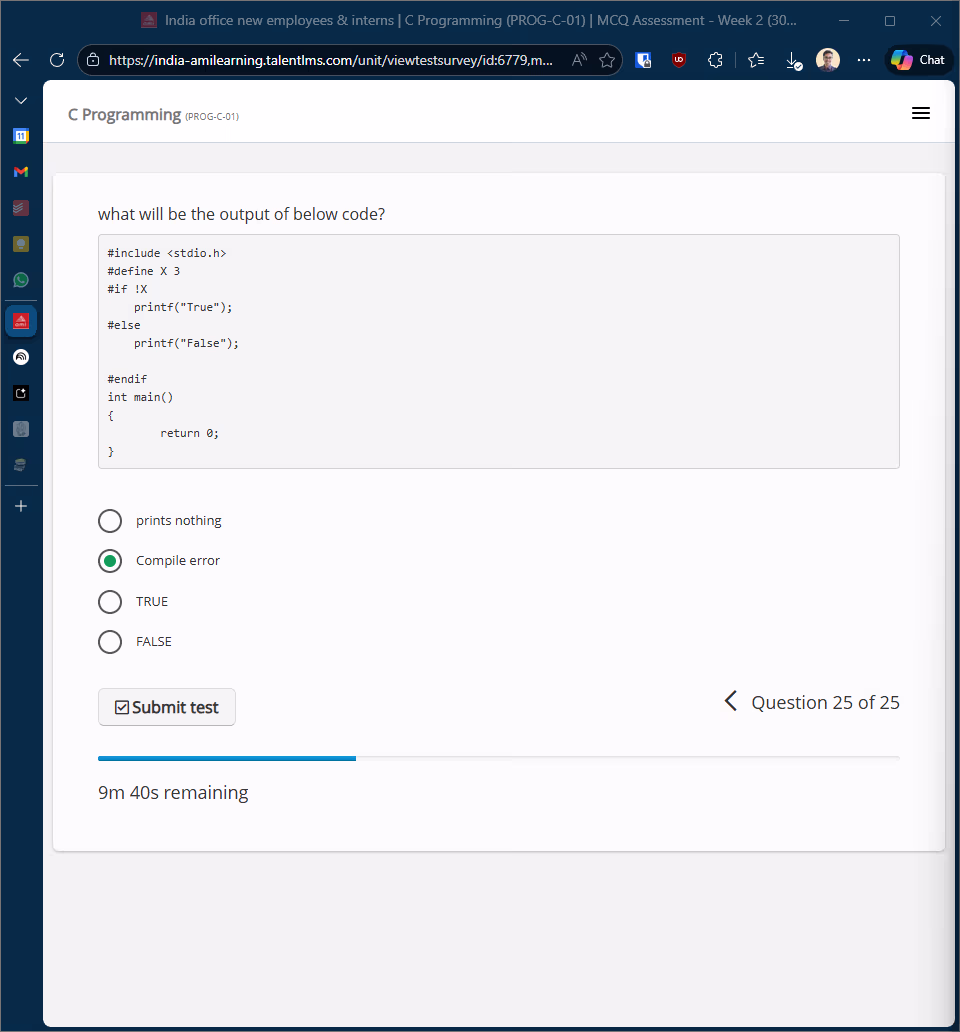
Task: Open the browser Extensions puzzle icon
Action: (x=715, y=60)
